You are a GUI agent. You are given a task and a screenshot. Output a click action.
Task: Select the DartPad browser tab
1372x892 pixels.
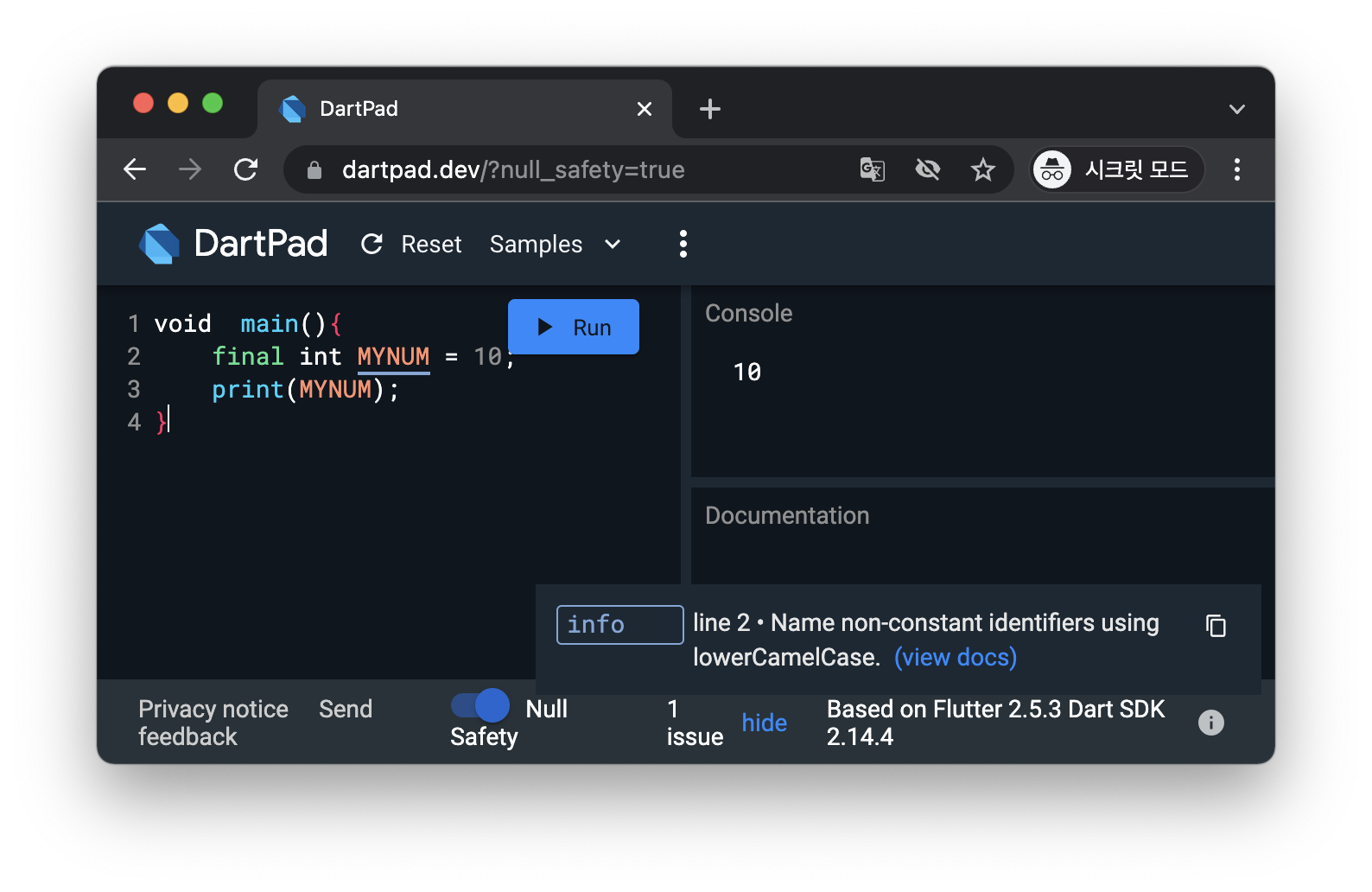click(x=465, y=109)
